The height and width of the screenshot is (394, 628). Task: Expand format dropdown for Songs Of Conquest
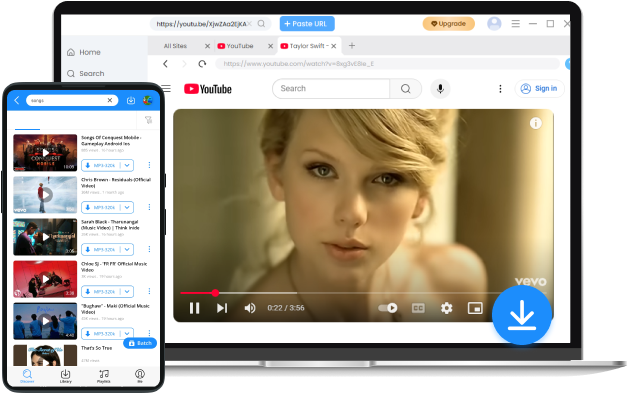coord(127,165)
